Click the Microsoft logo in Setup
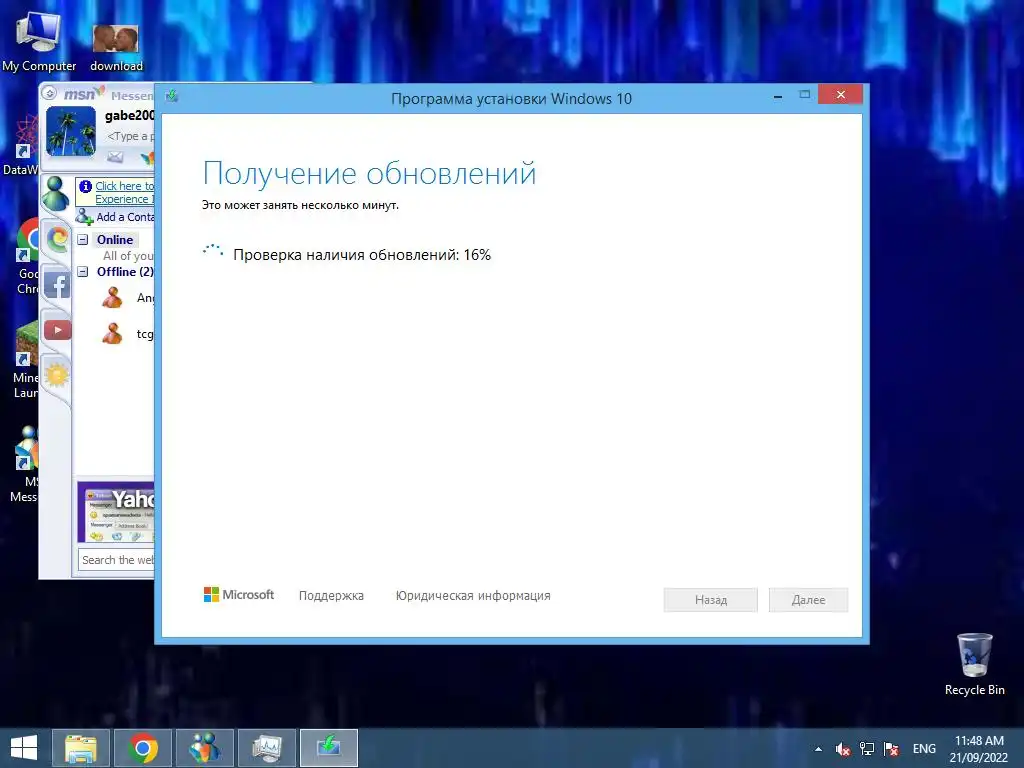Screen dimensions: 1024x768 click(x=239, y=594)
